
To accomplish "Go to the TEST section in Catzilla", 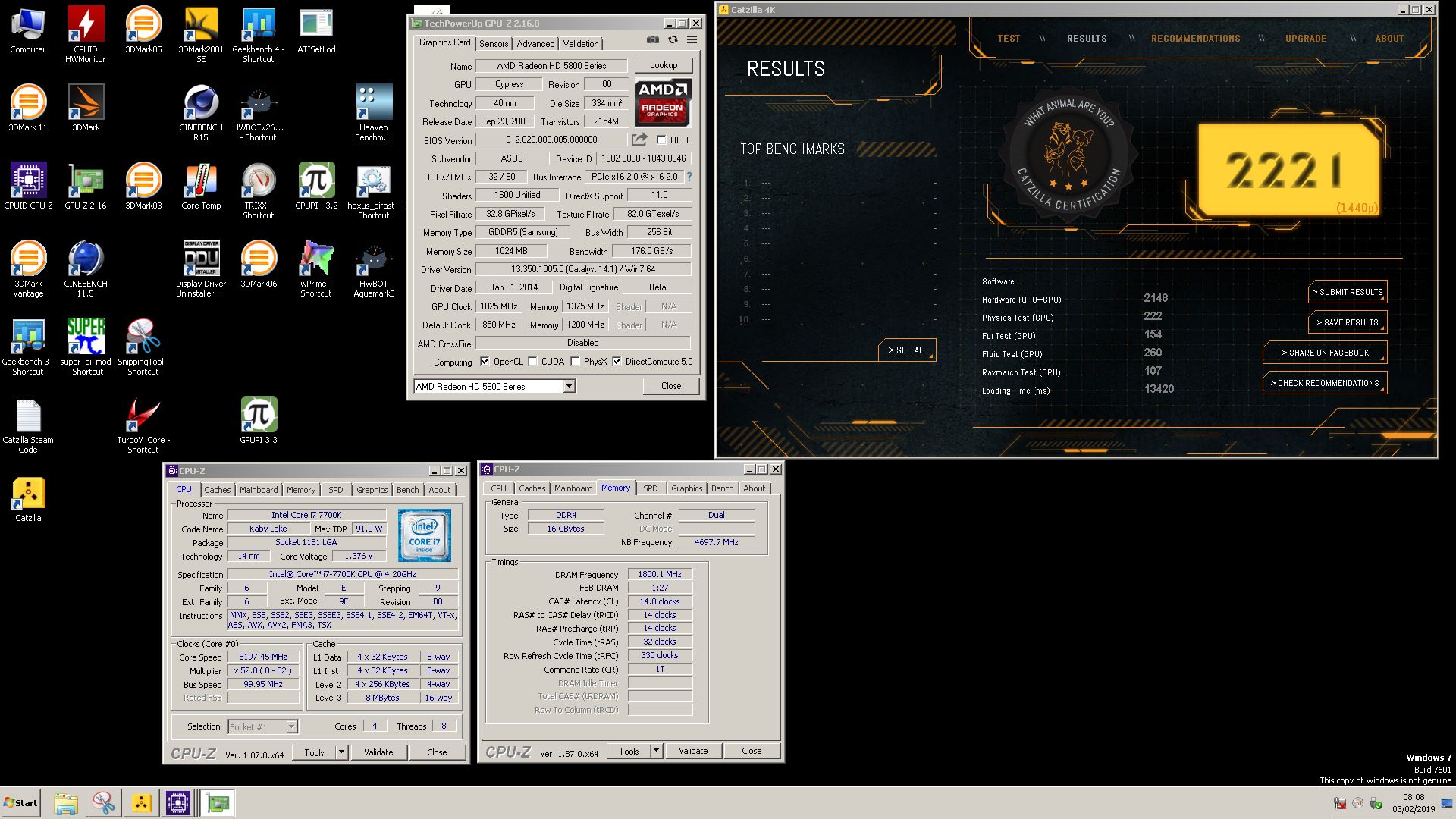I will click(x=1009, y=39).
